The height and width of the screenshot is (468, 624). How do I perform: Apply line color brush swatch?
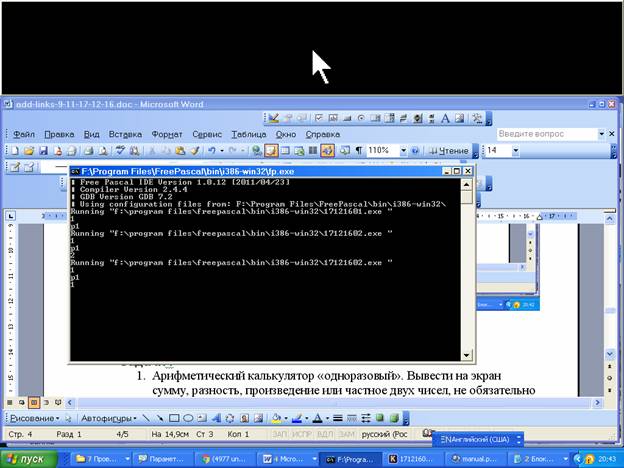click(x=297, y=418)
